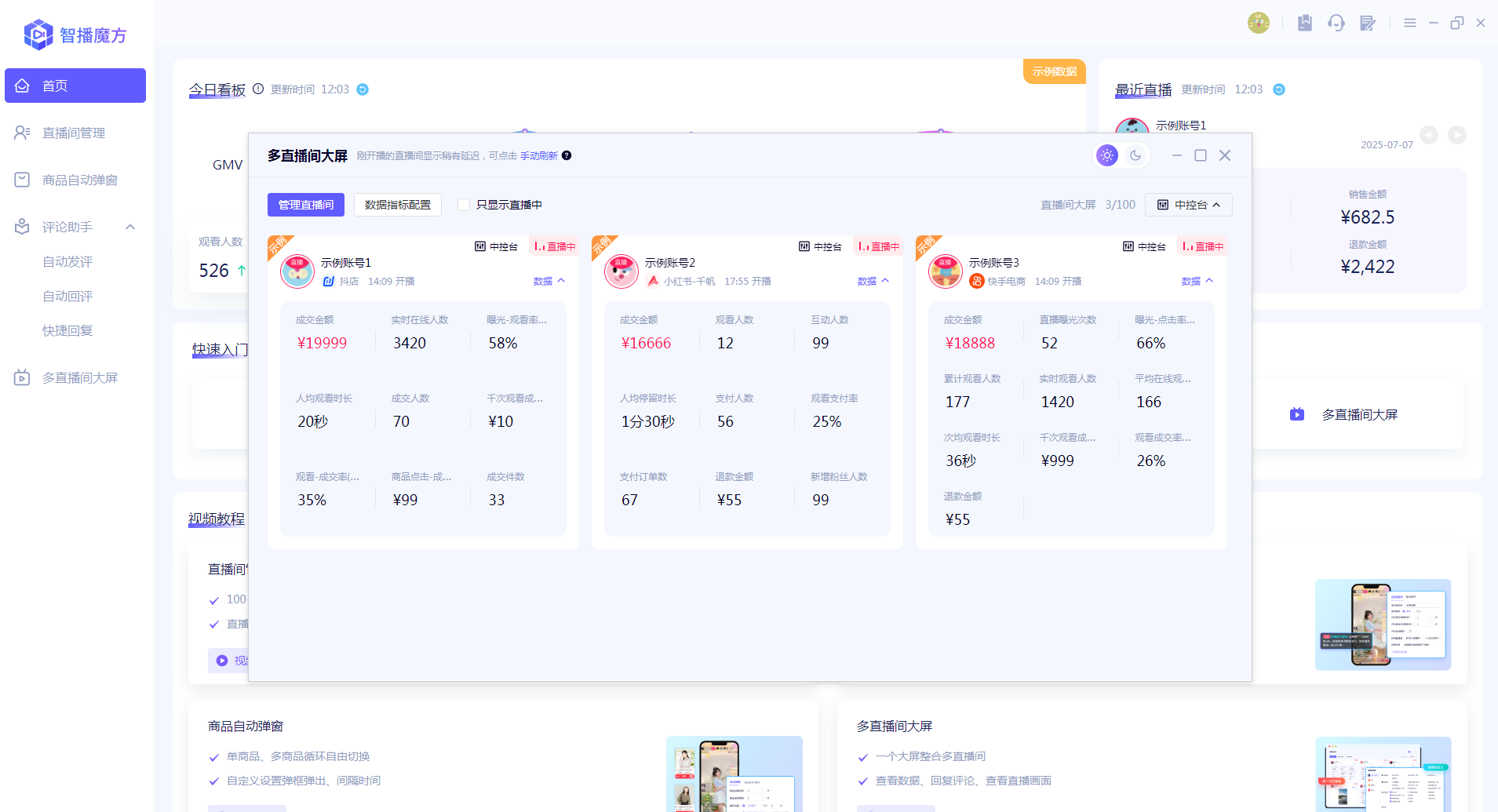
Task: Contact customer service via headset icon
Action: tap(1336, 23)
